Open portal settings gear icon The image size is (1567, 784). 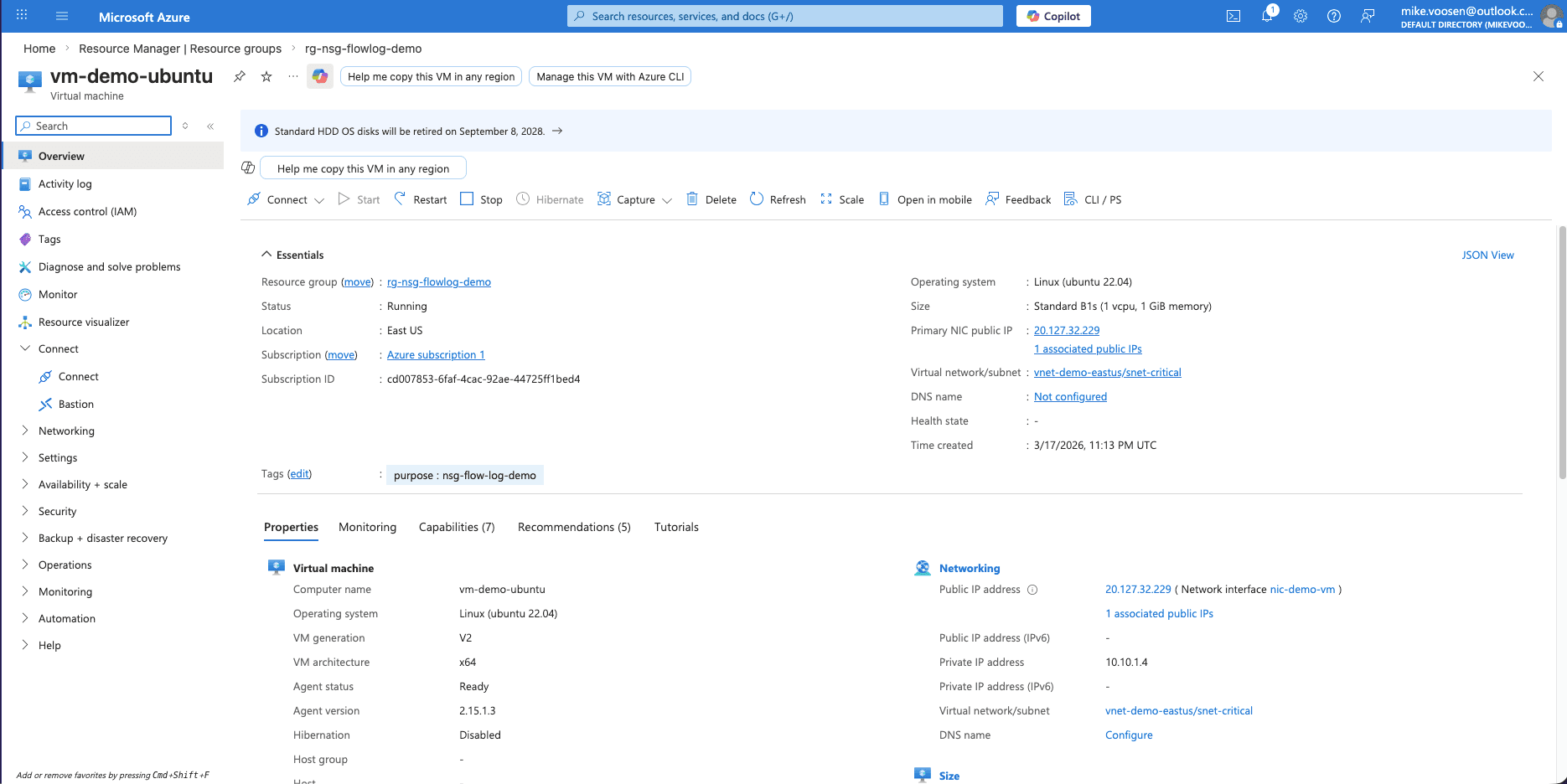tap(1301, 16)
